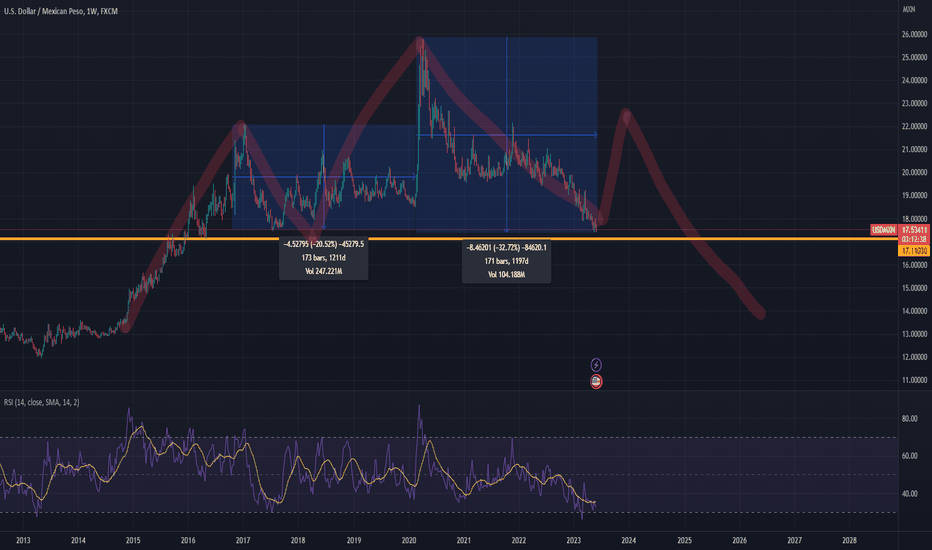Click the -32.72% measurement info box
Image resolution: width=932 pixels, height=550 pixels.
[506, 261]
